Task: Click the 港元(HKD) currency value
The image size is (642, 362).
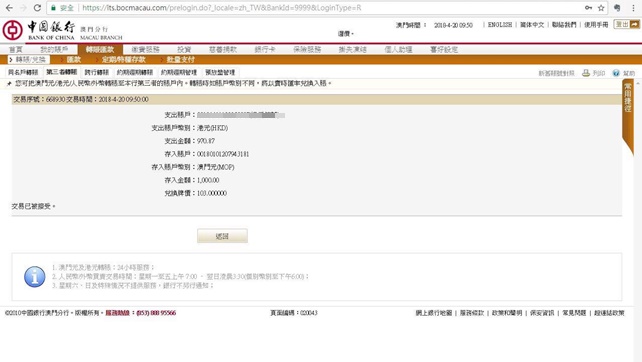Action: pyautogui.click(x=212, y=128)
